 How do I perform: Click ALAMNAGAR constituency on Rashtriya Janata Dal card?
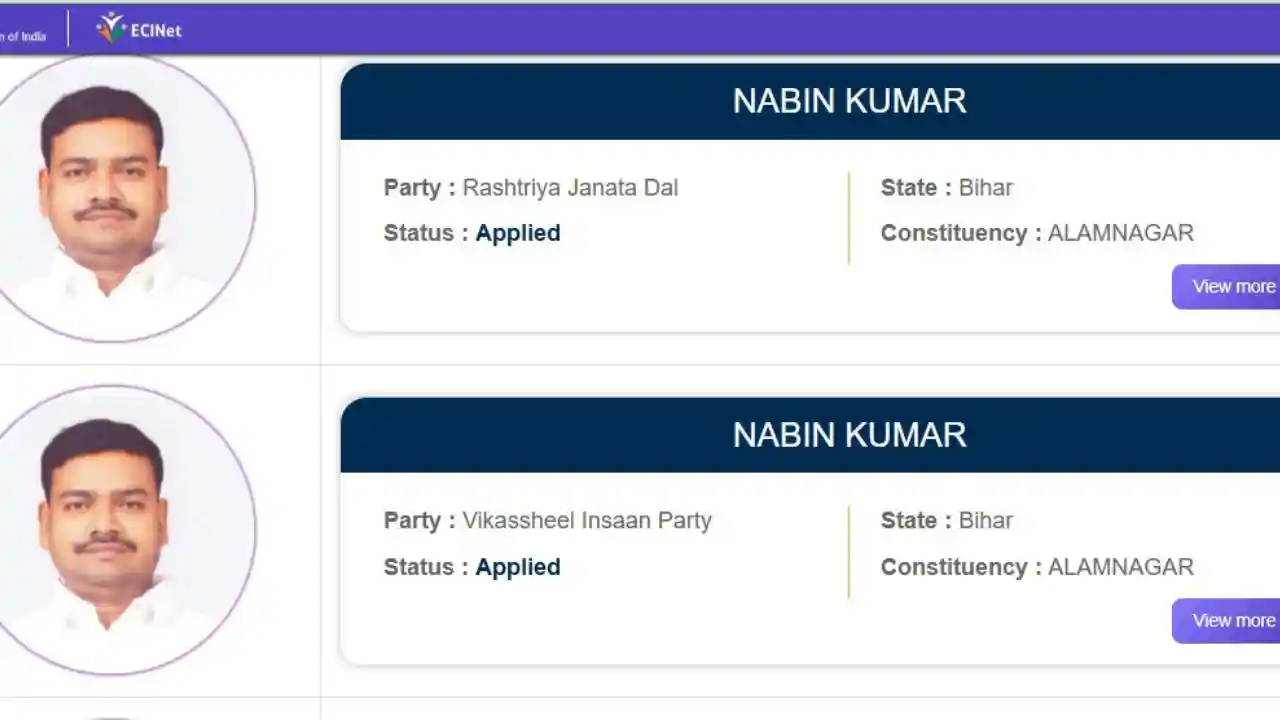tap(1120, 233)
